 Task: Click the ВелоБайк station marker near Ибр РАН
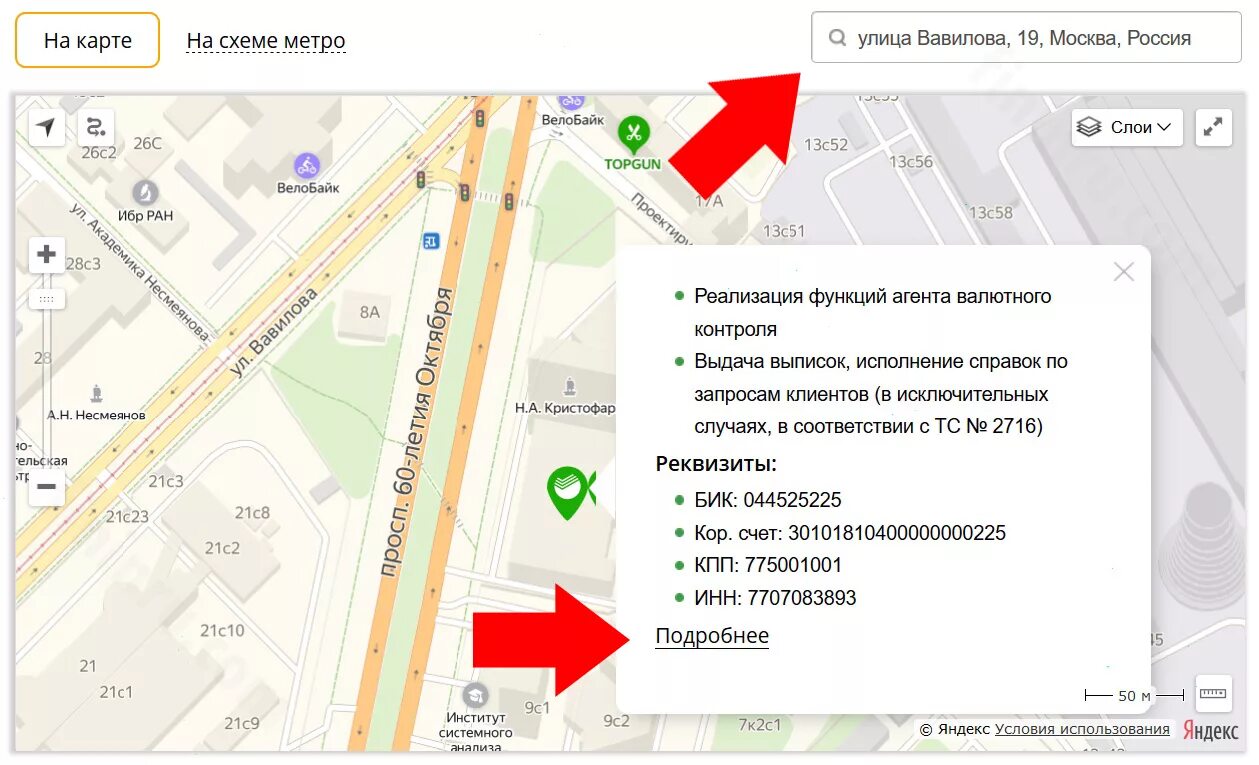click(x=307, y=166)
